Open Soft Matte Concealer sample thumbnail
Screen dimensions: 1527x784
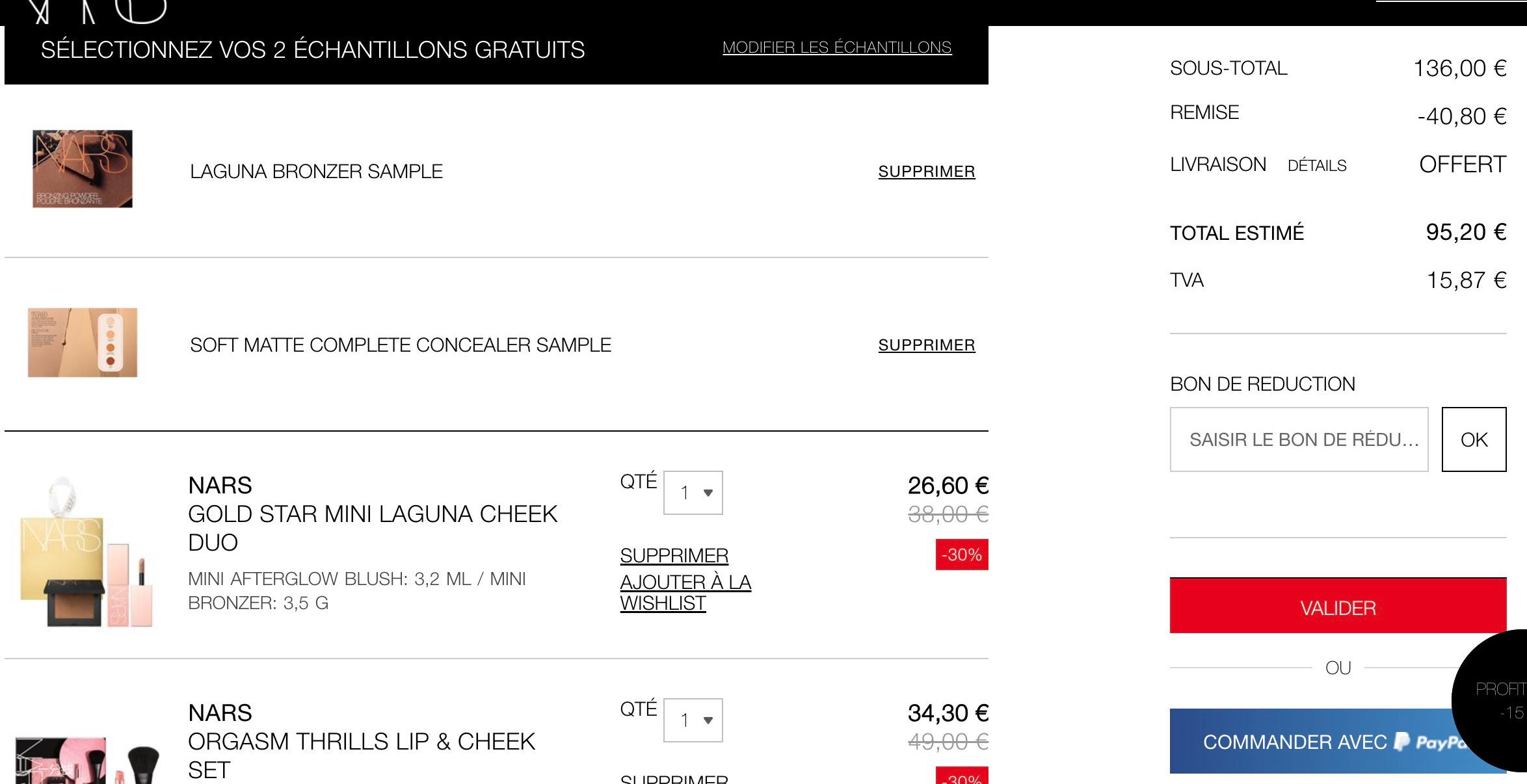click(83, 343)
